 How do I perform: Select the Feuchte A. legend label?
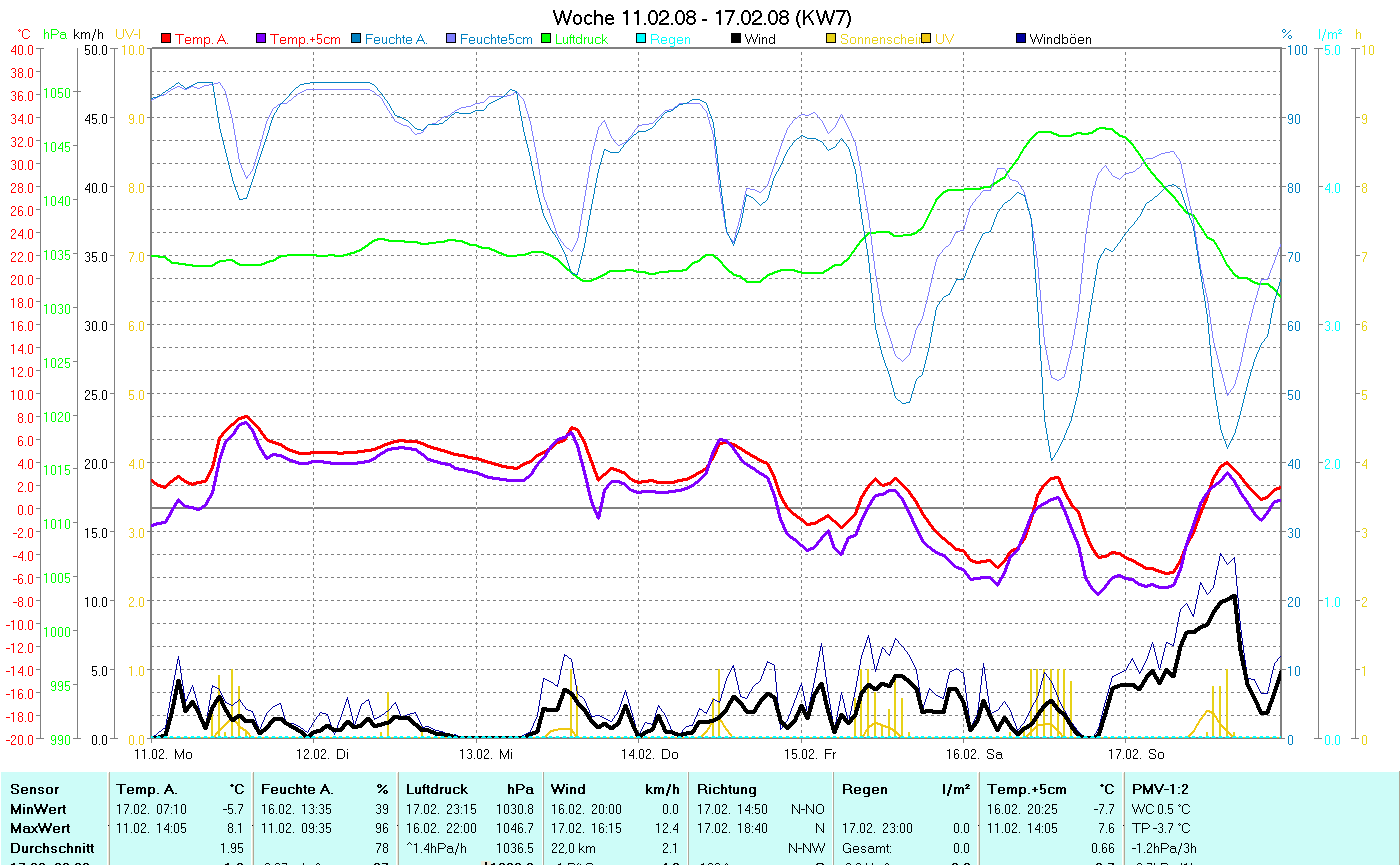tap(396, 40)
